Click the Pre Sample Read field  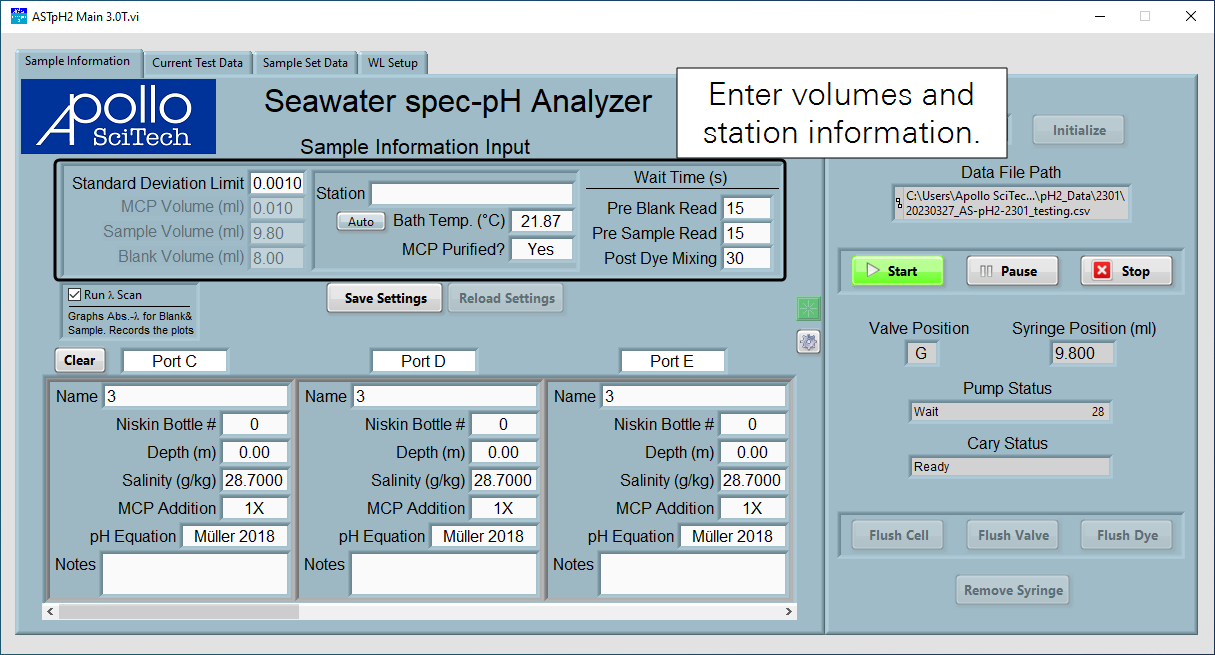point(746,233)
